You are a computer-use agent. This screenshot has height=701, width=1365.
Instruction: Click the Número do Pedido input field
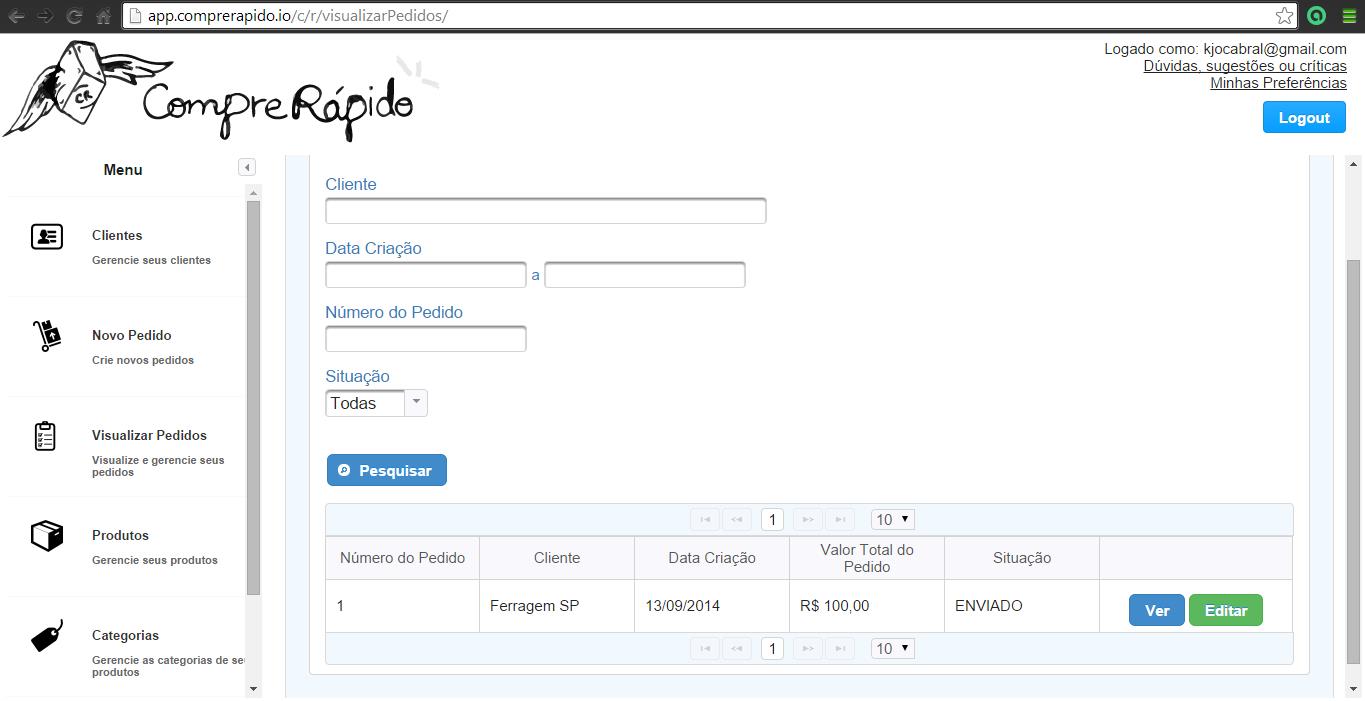click(x=426, y=339)
